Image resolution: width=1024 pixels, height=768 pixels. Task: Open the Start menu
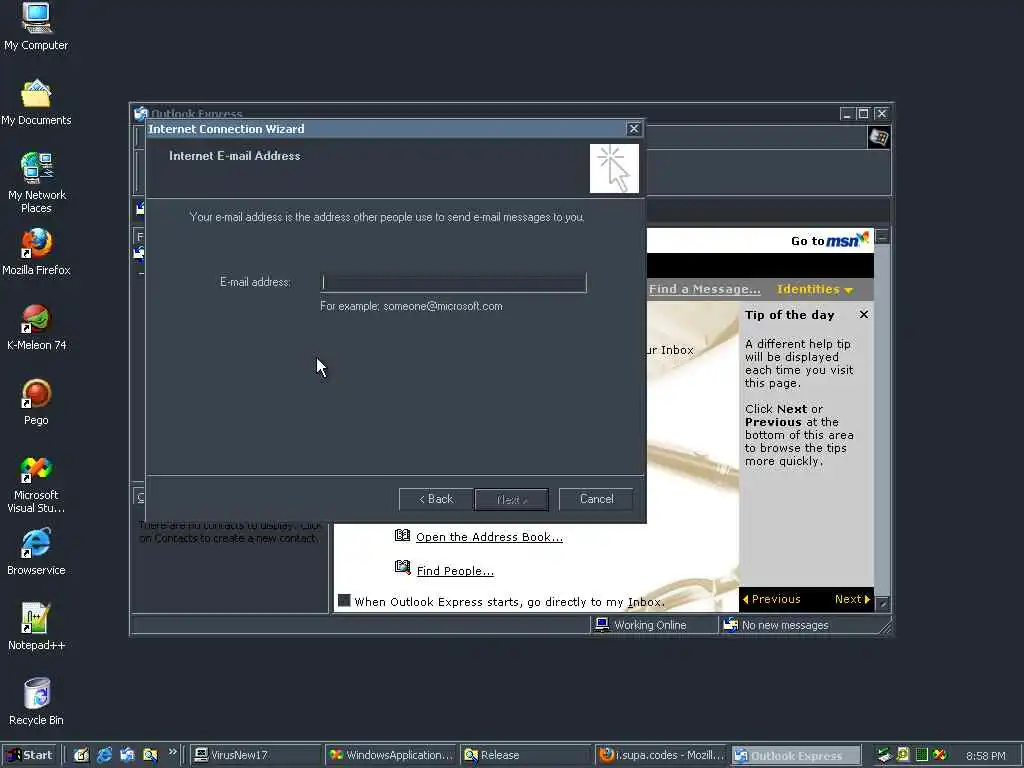29,755
